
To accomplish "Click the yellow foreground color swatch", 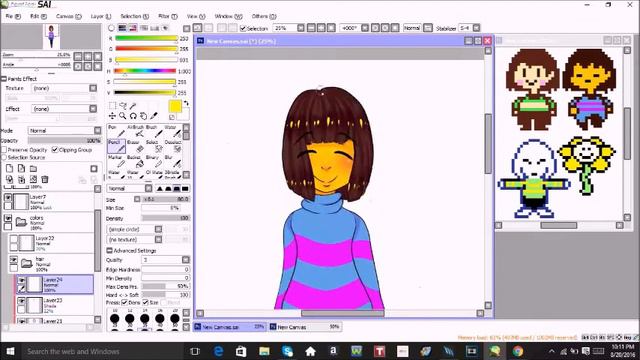I will coord(175,106).
